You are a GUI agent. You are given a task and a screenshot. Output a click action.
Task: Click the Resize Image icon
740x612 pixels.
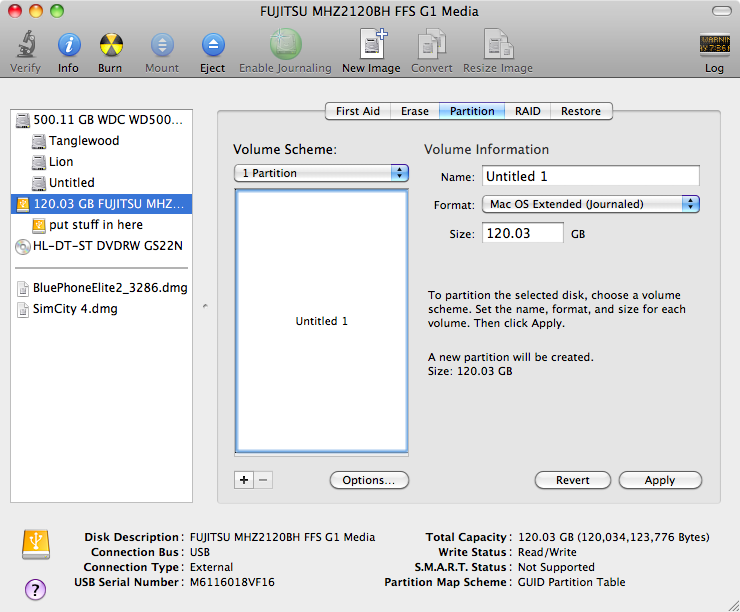point(498,44)
